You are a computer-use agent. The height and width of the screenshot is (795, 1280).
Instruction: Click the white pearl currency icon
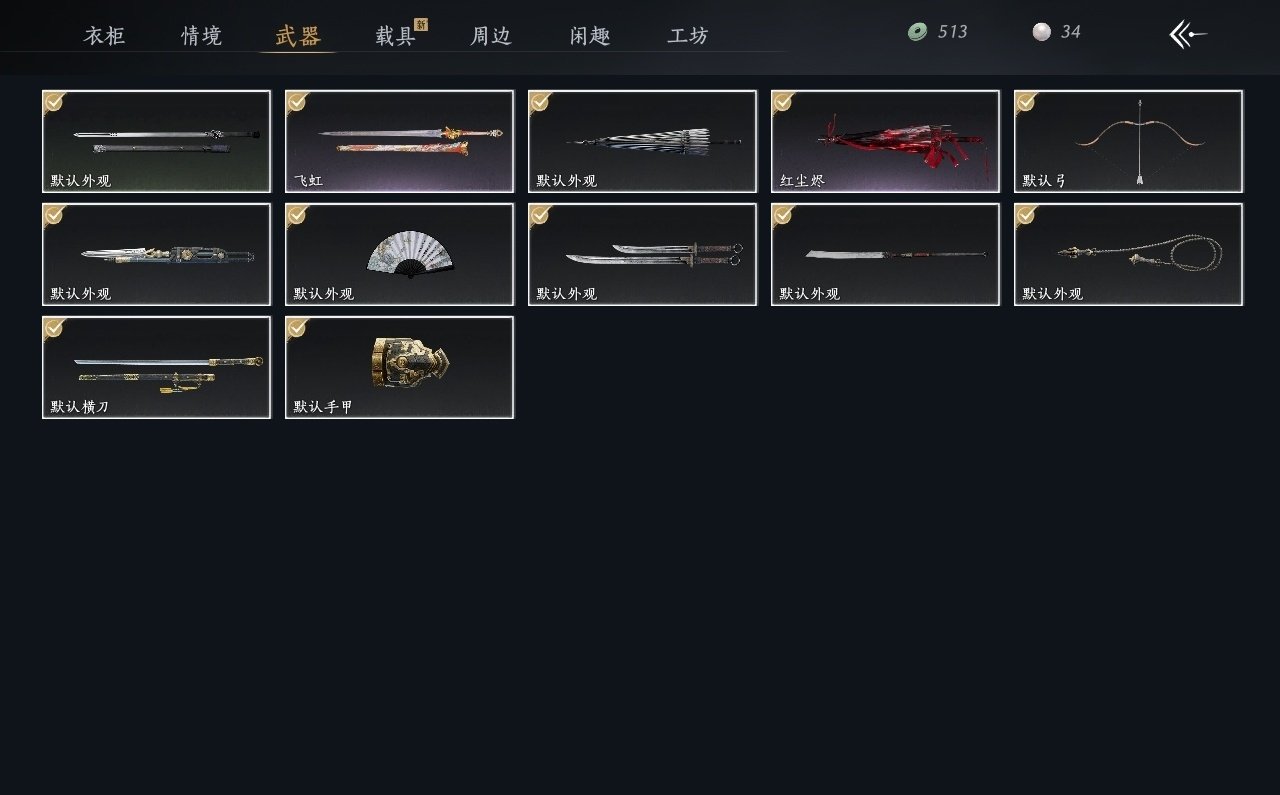tap(1042, 32)
